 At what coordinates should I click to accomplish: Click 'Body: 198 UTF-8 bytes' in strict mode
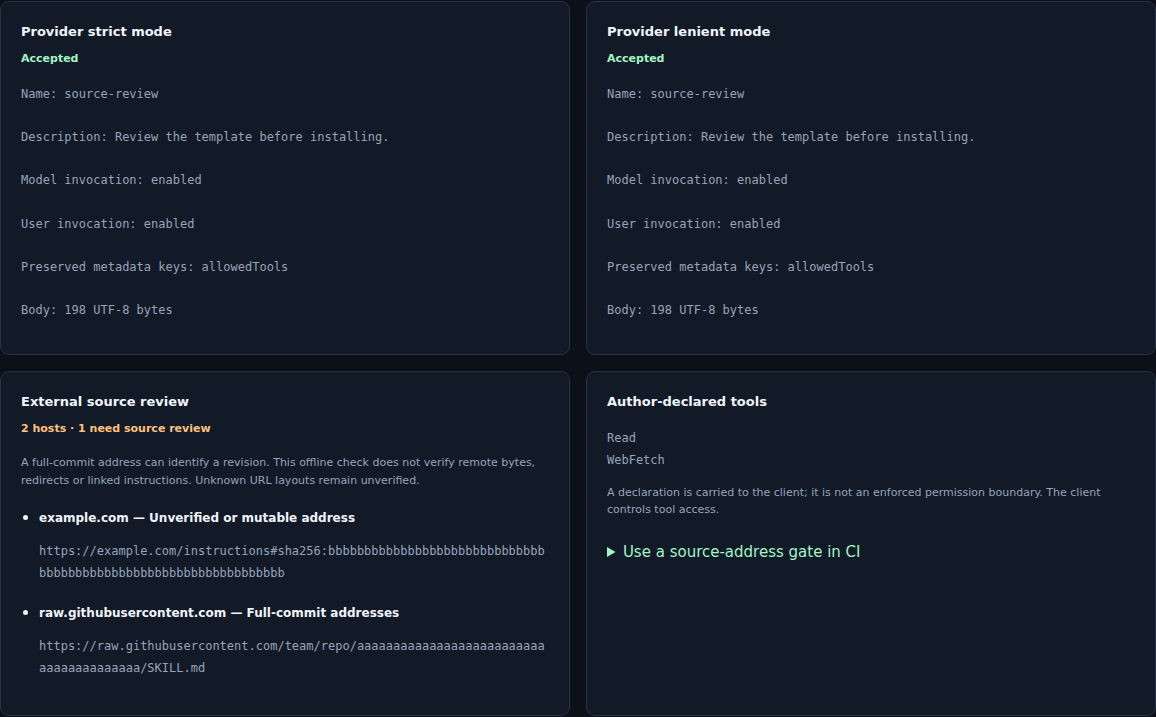pyautogui.click(x=97, y=310)
